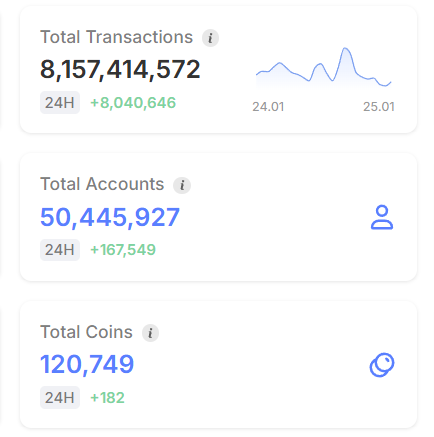Image resolution: width=434 pixels, height=437 pixels.
Task: Click the Total Accounts heading
Action: [102, 184]
